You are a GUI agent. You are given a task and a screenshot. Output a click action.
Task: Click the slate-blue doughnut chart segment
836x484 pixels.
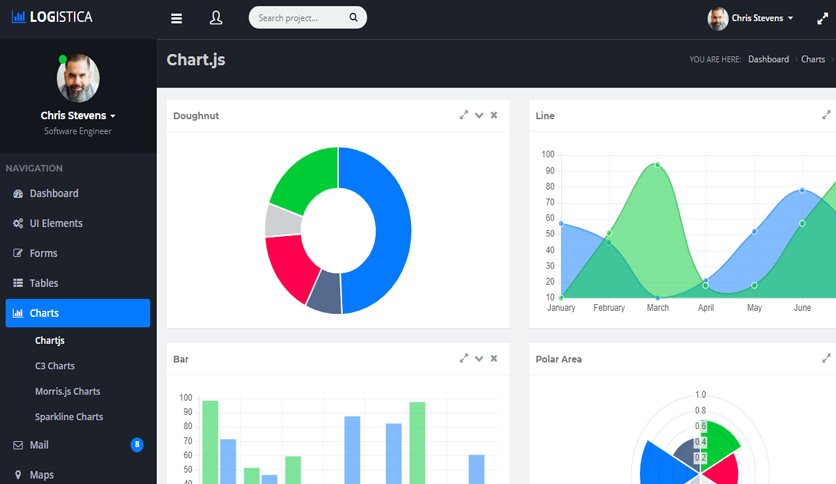[x=325, y=293]
